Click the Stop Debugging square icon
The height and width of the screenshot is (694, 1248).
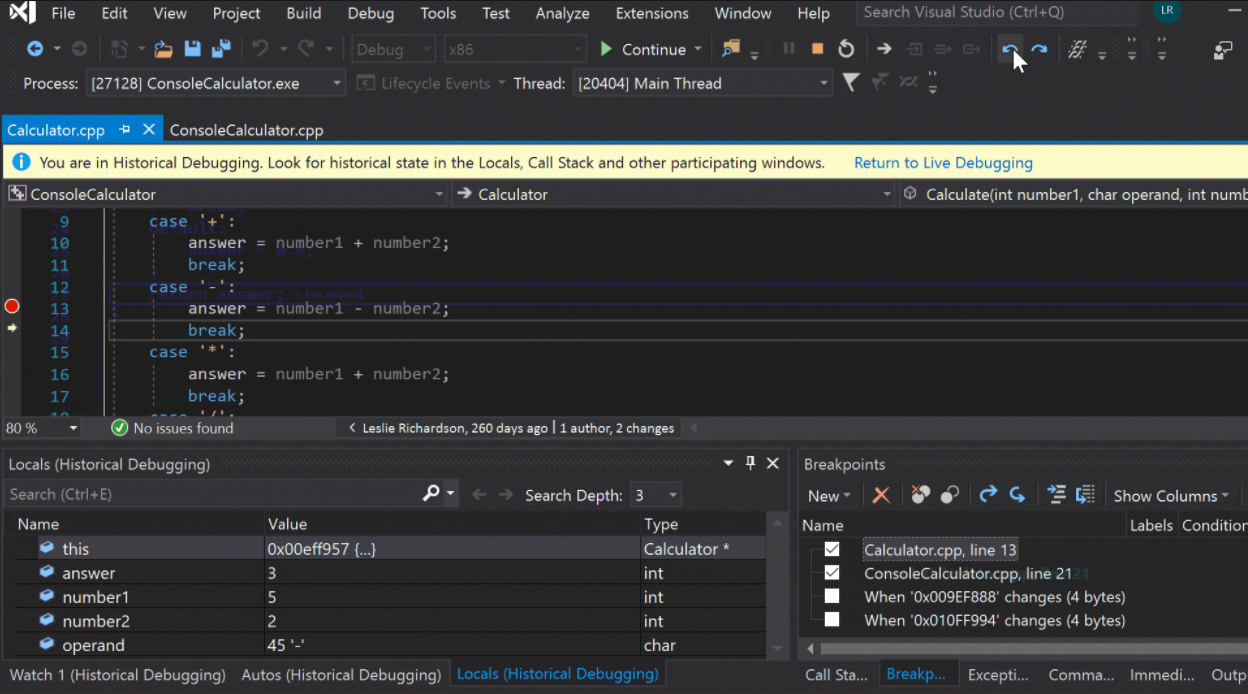pos(817,49)
